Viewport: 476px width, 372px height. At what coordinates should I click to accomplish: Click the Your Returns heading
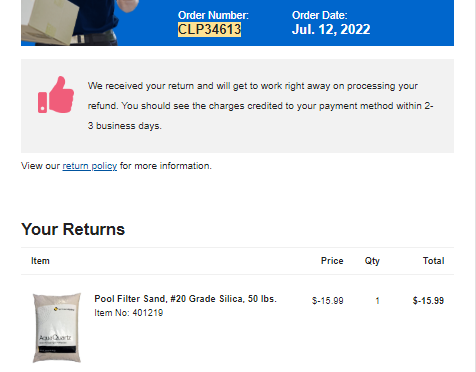(73, 229)
